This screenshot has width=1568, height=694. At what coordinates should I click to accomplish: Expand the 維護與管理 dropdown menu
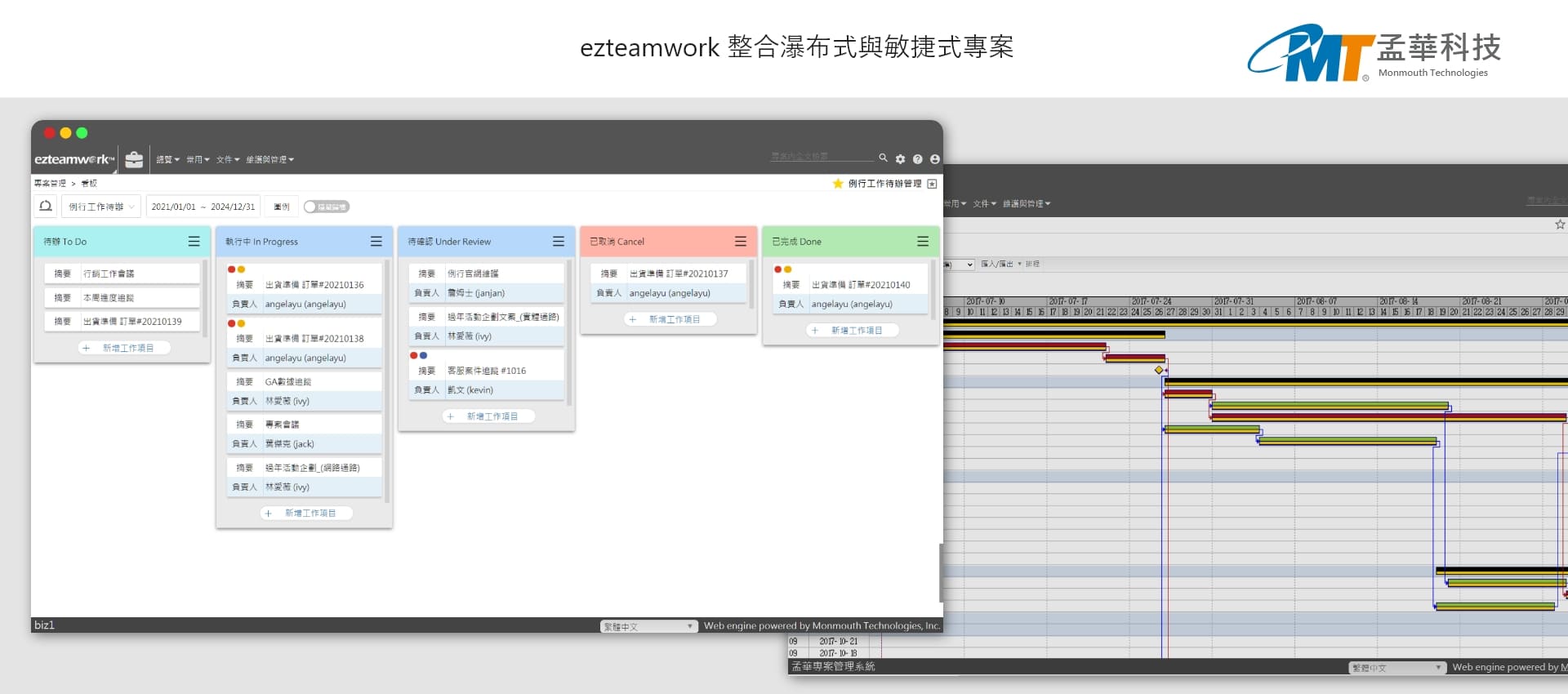[x=269, y=160]
